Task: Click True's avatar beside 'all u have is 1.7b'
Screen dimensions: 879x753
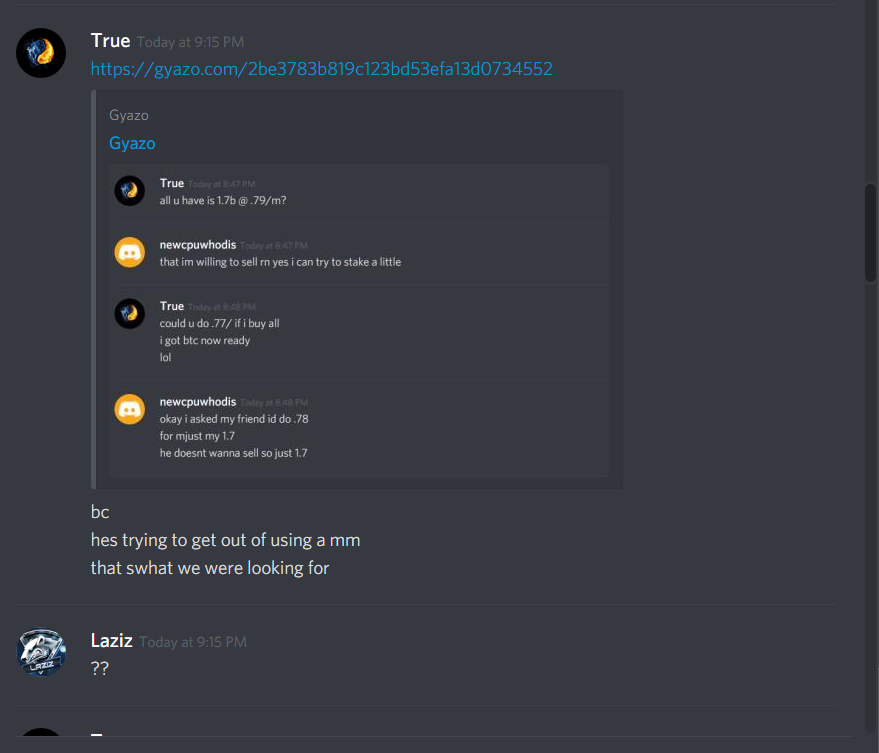Action: coord(129,191)
